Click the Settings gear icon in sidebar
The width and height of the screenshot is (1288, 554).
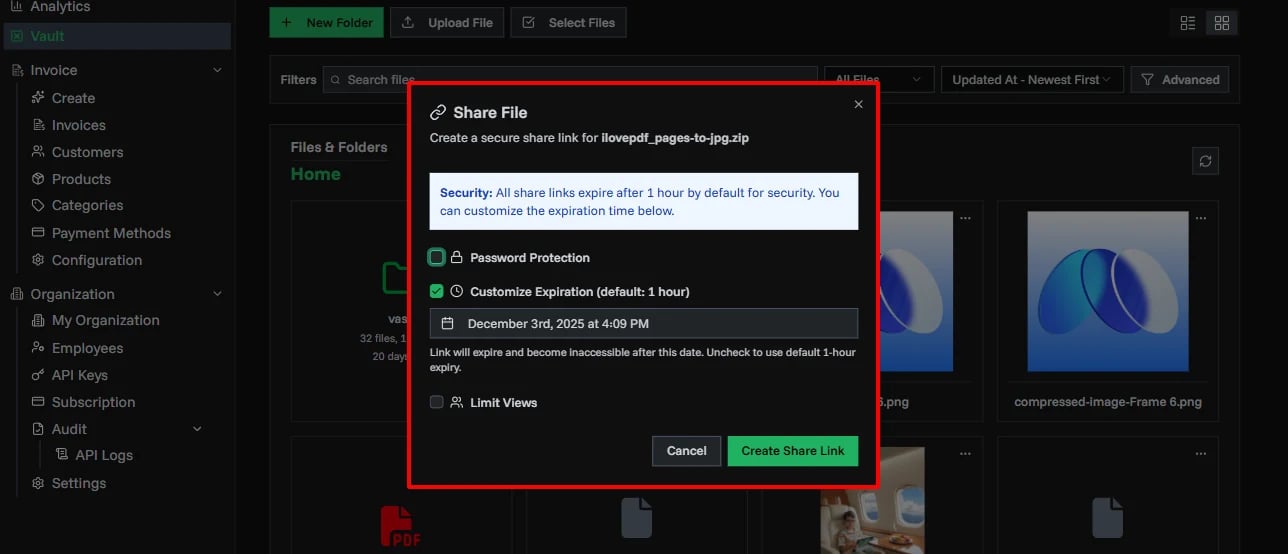point(38,483)
